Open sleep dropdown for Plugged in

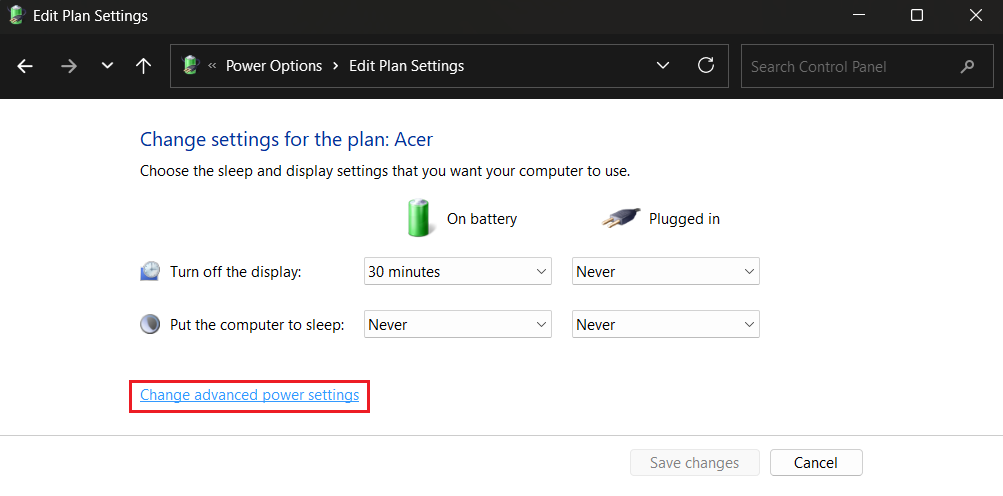[665, 324]
